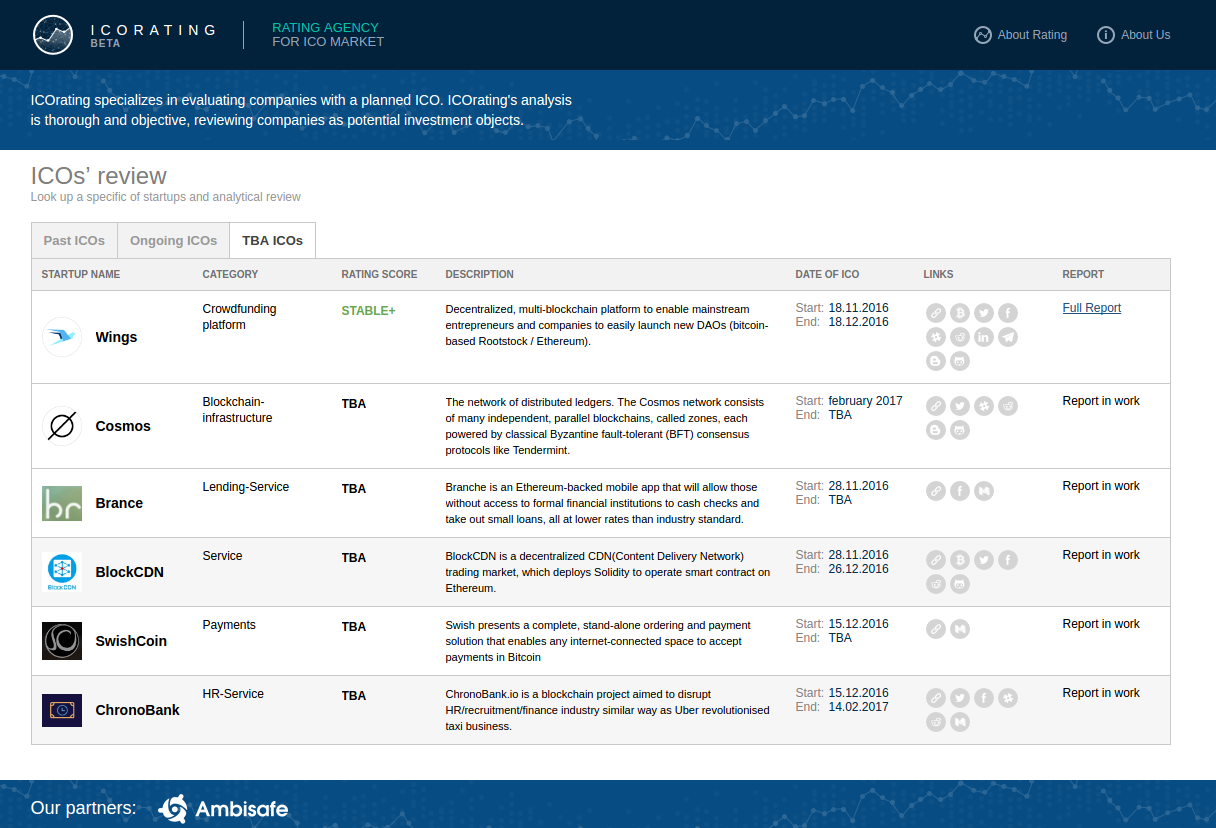Visit the BlockCDN Twitter icon
The height and width of the screenshot is (828, 1216).
coord(984,560)
